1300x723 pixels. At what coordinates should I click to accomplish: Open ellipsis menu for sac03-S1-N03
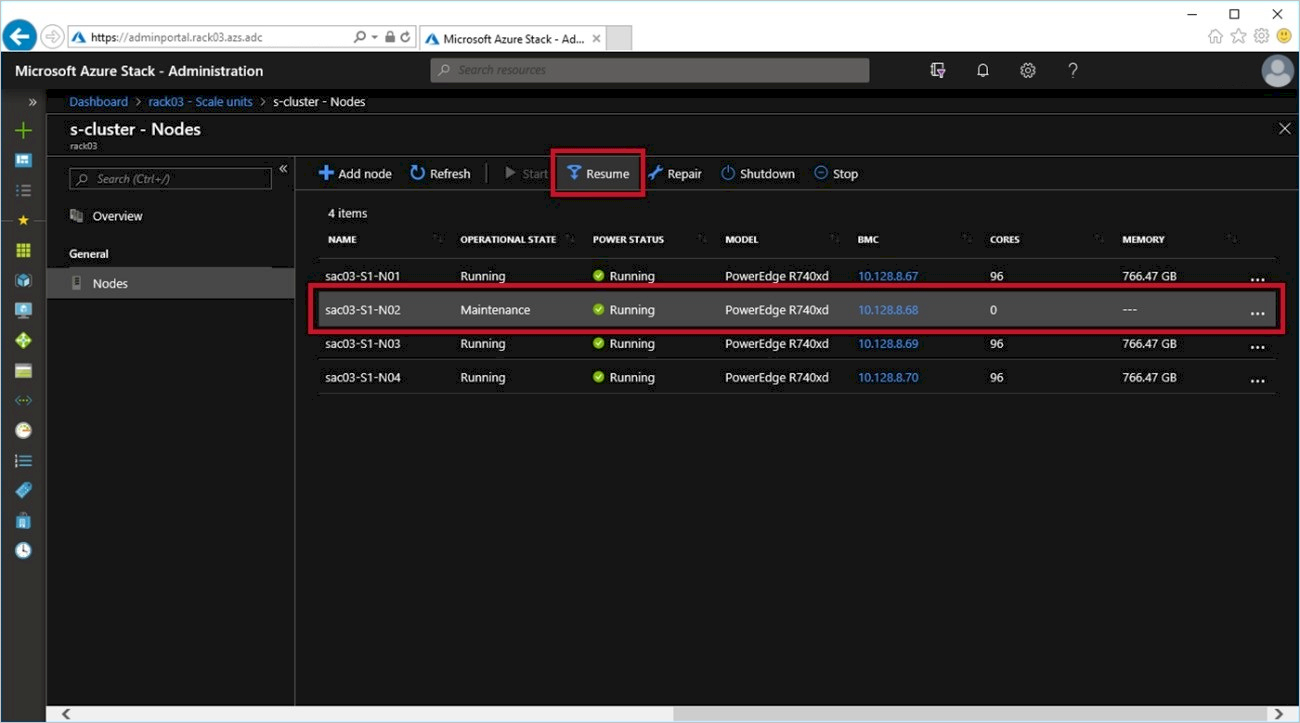1258,347
